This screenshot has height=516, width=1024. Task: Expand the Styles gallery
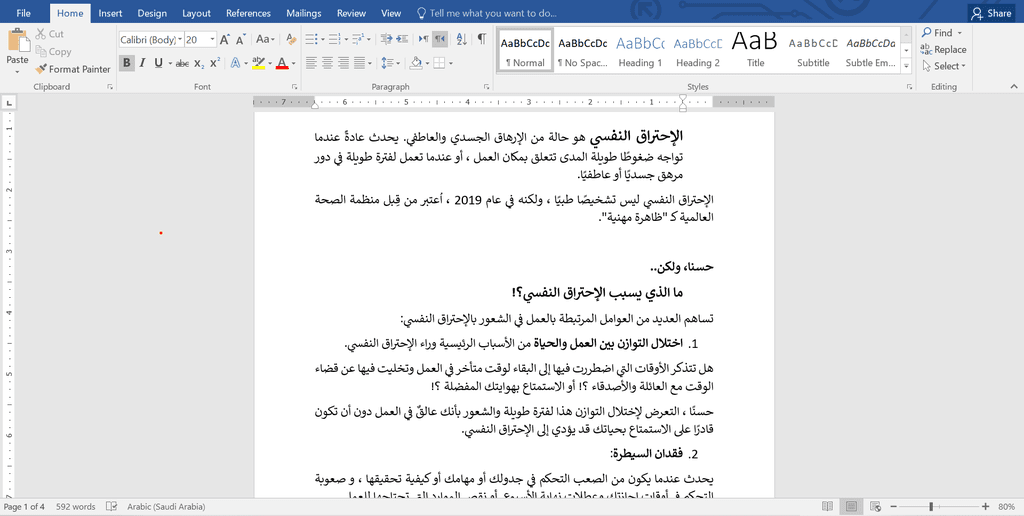point(906,66)
